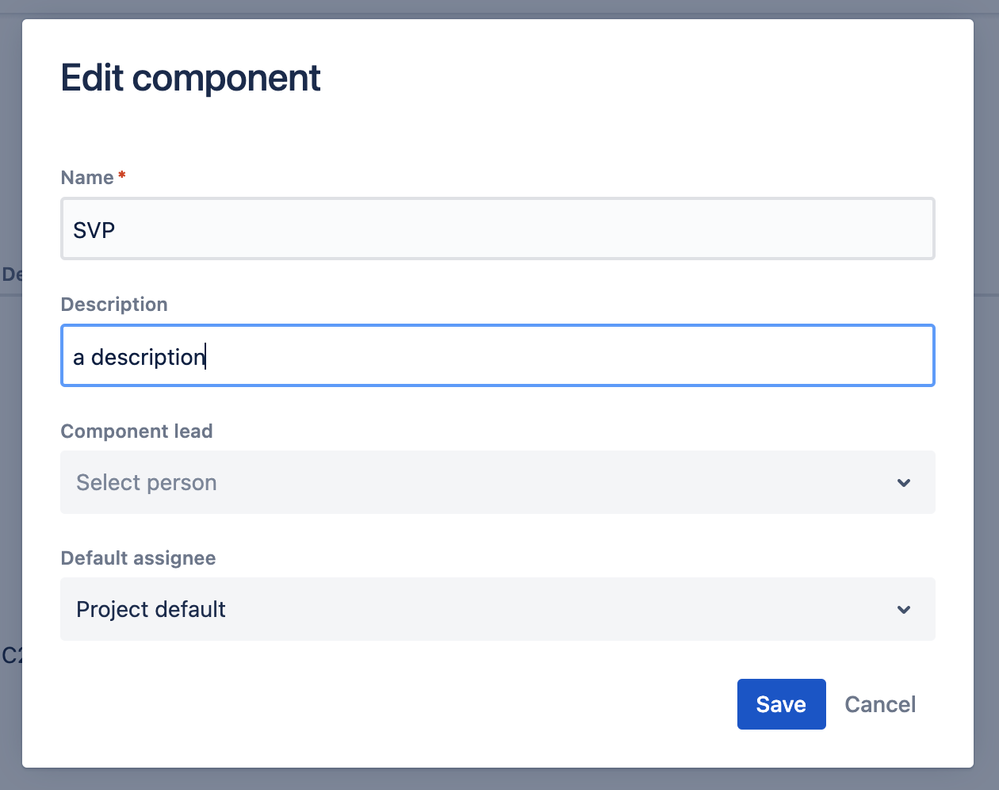Click the Component lead chevron arrow

903,483
